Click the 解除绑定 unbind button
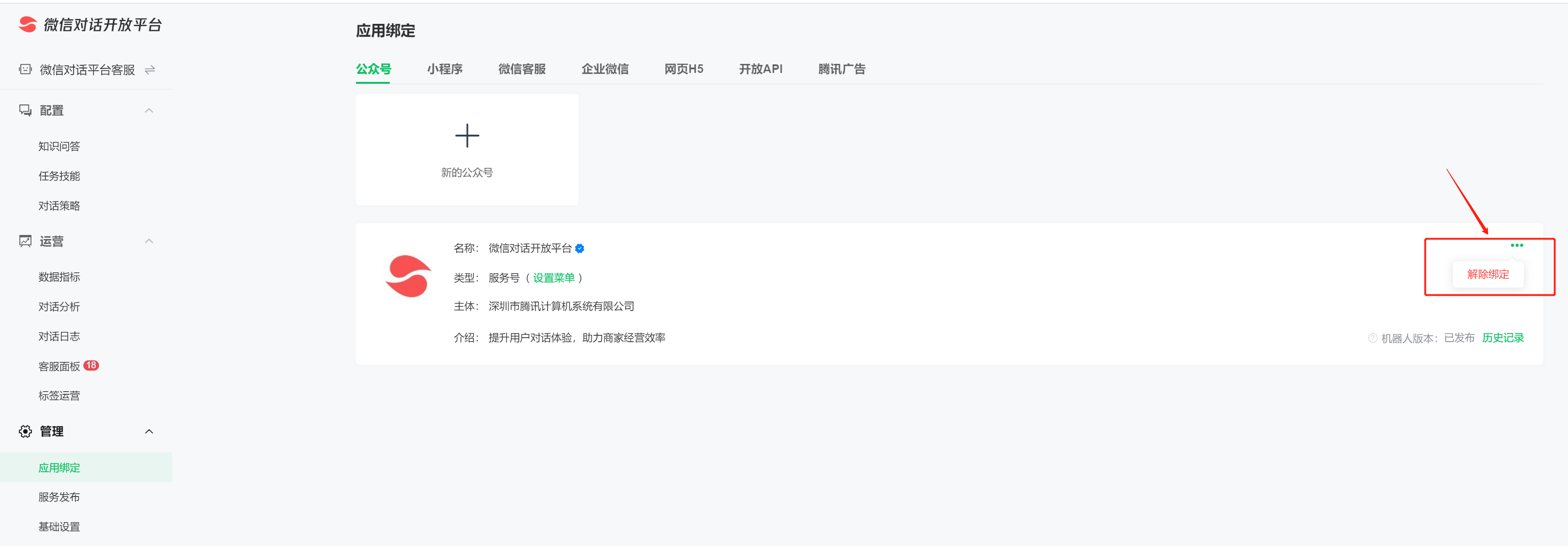 (1488, 274)
